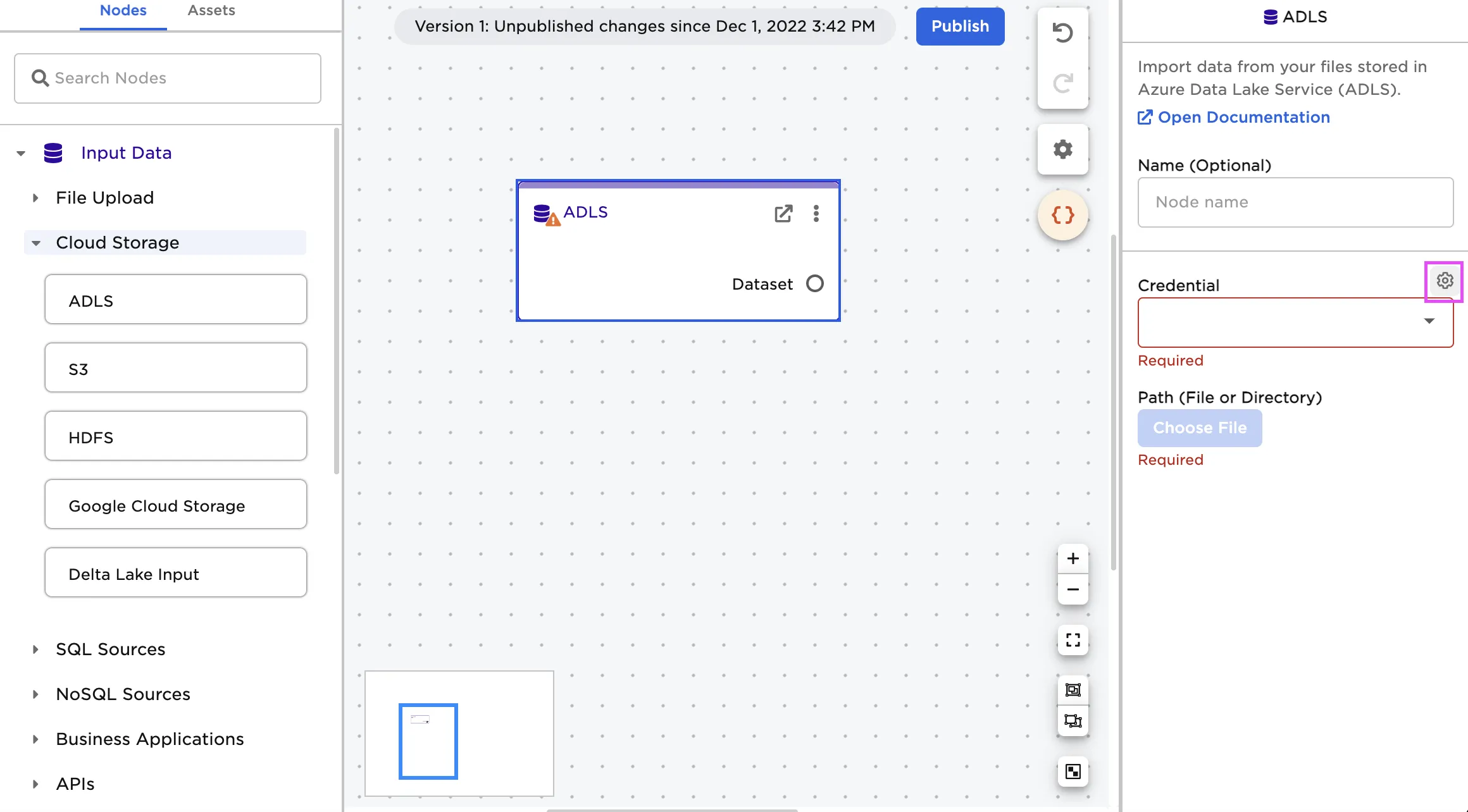The image size is (1468, 812).
Task: Click the Dataset output port circle
Action: point(815,283)
